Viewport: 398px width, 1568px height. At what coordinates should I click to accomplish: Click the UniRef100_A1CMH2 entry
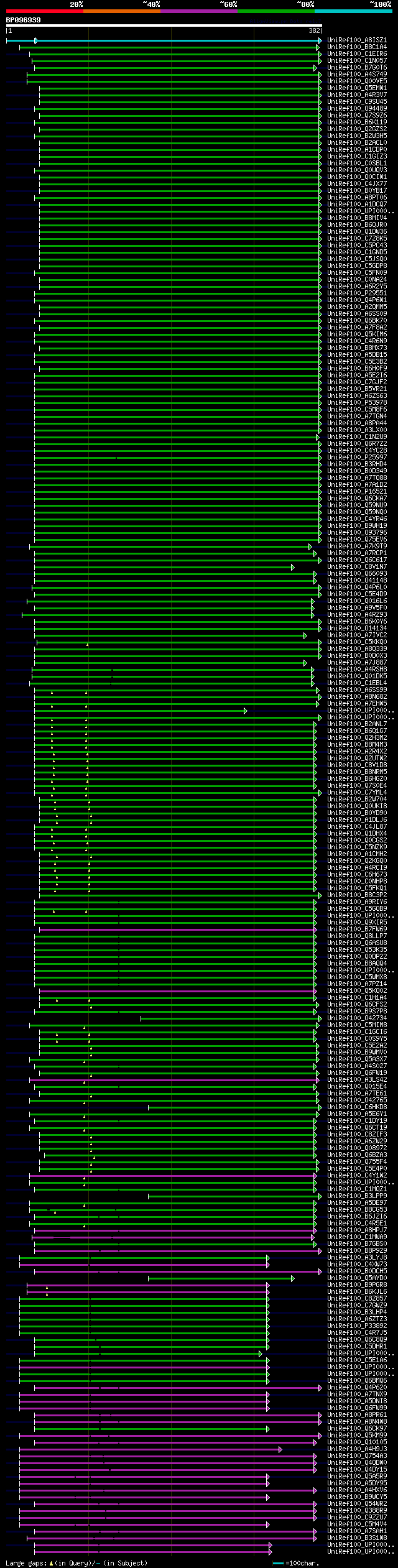(x=357, y=854)
